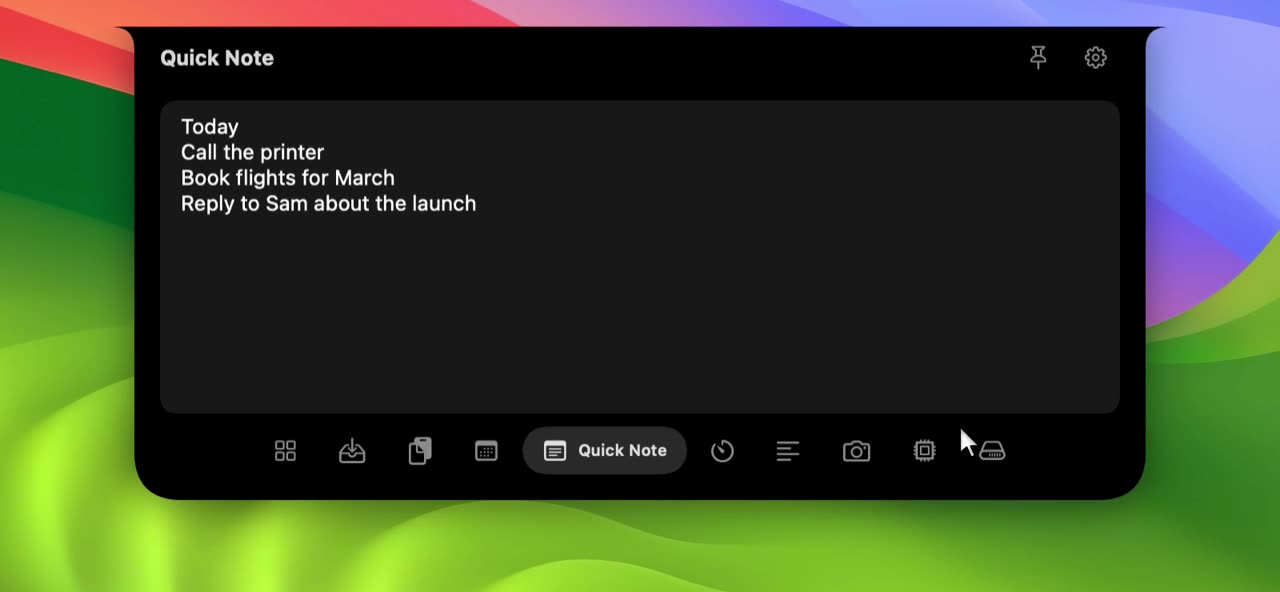
Task: Open the timer widget icon
Action: [722, 451]
